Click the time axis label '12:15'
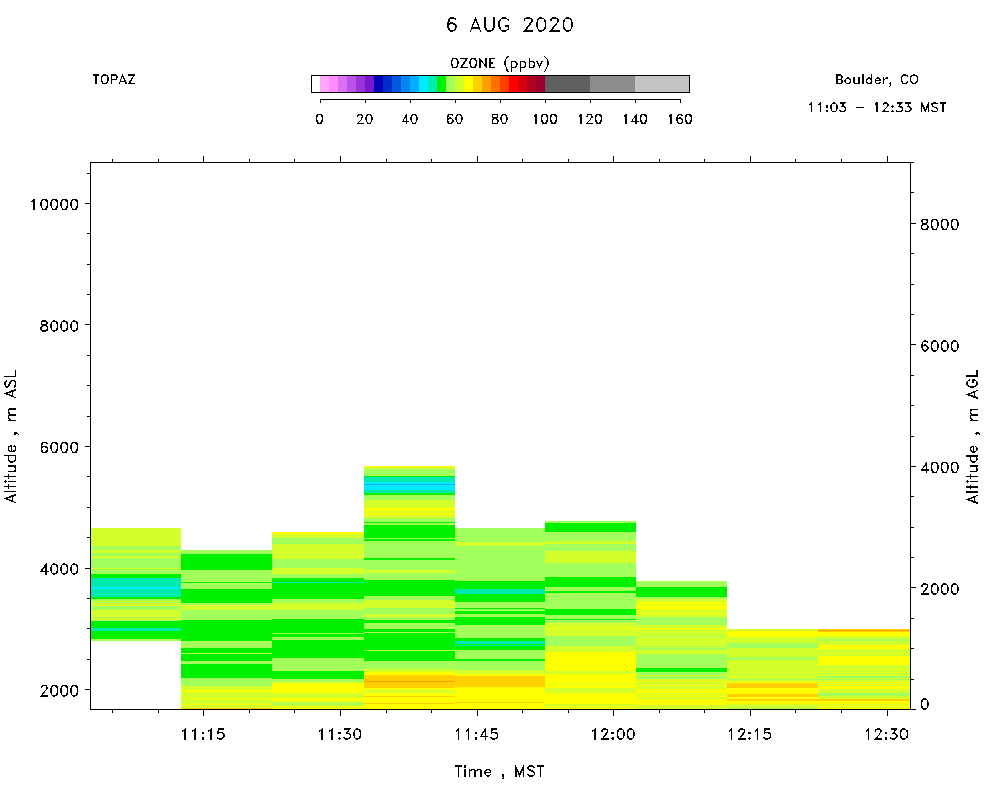Viewport: 1000px width, 800px height. tap(749, 734)
